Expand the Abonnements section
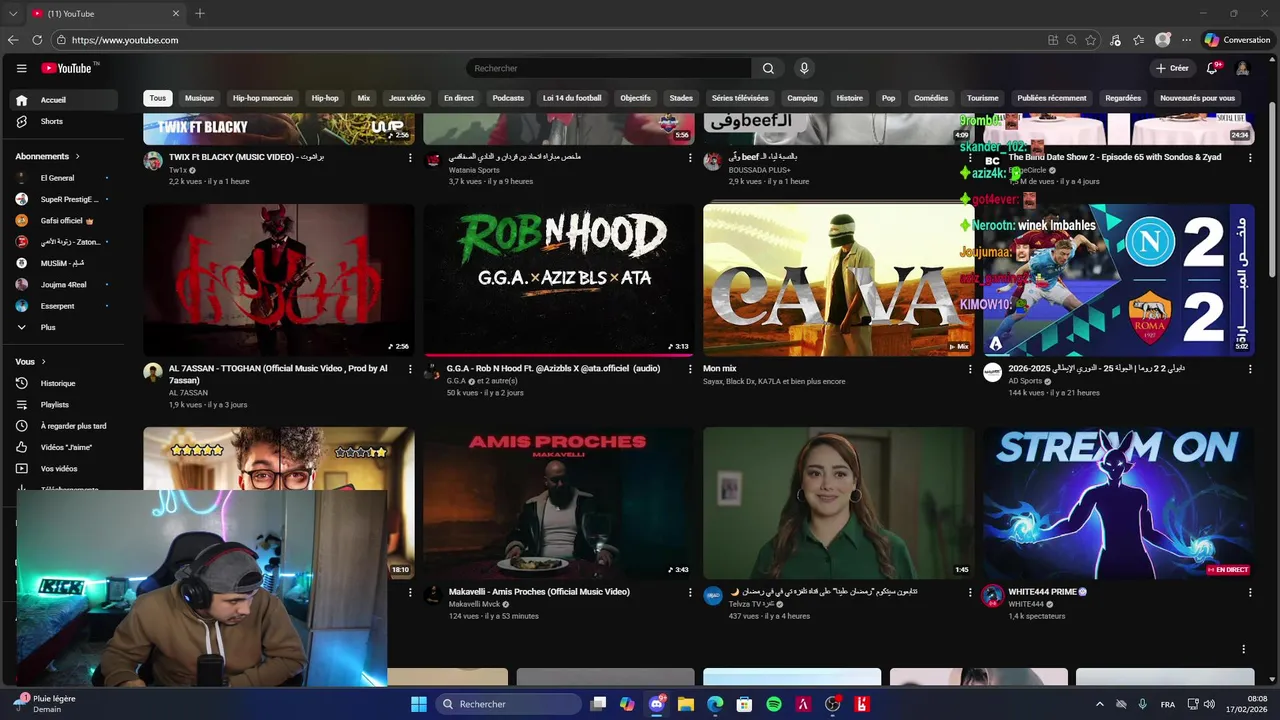Screen dimensions: 1280x720 click(x=48, y=156)
